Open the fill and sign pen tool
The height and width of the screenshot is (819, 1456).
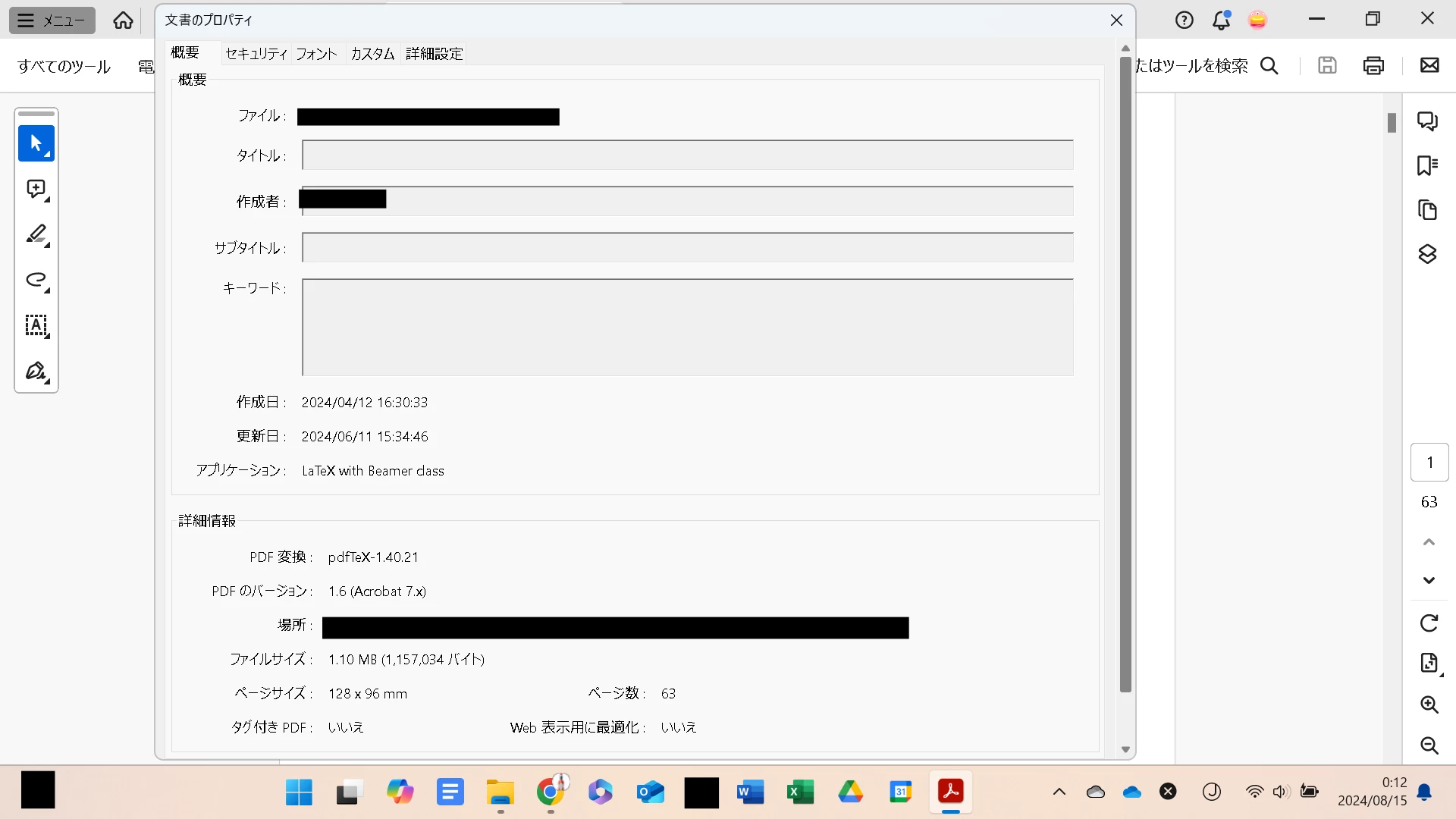[x=36, y=372]
